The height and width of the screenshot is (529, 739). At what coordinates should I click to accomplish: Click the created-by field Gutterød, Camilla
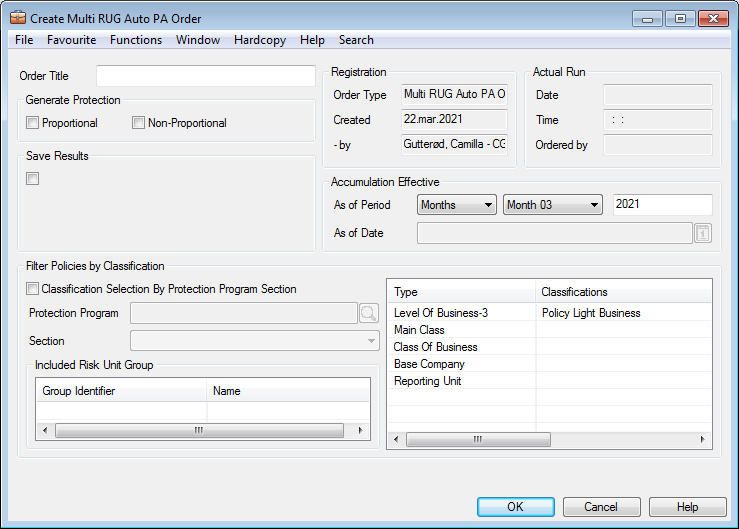coord(454,144)
